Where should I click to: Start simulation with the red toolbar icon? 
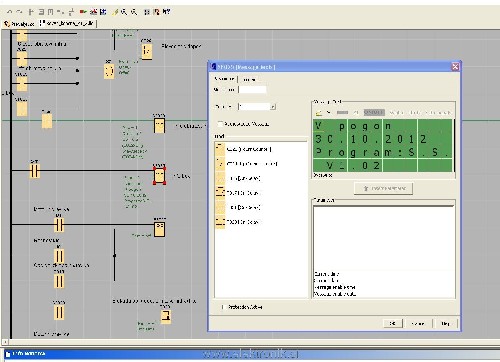(x=83, y=12)
